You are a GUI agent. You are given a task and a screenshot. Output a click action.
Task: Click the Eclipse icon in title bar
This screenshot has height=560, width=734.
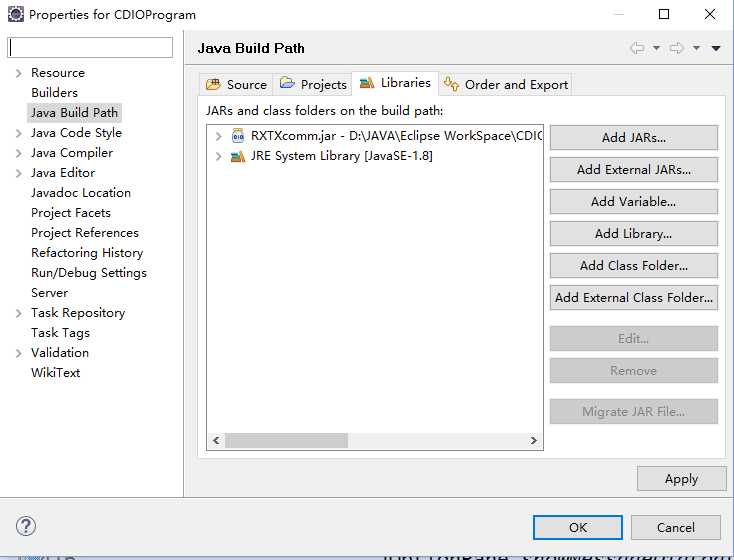click(x=16, y=14)
